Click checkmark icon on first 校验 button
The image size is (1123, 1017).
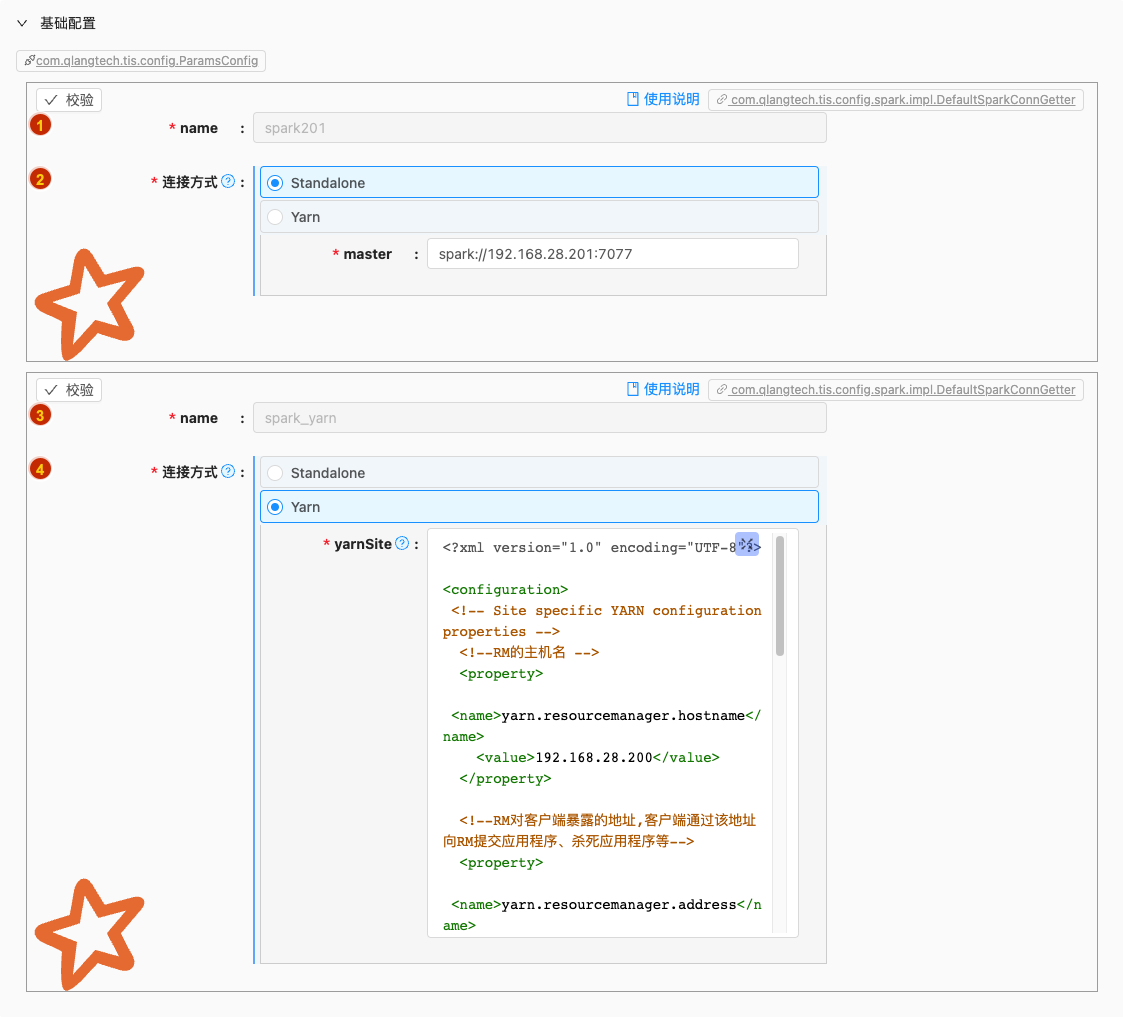click(x=51, y=100)
